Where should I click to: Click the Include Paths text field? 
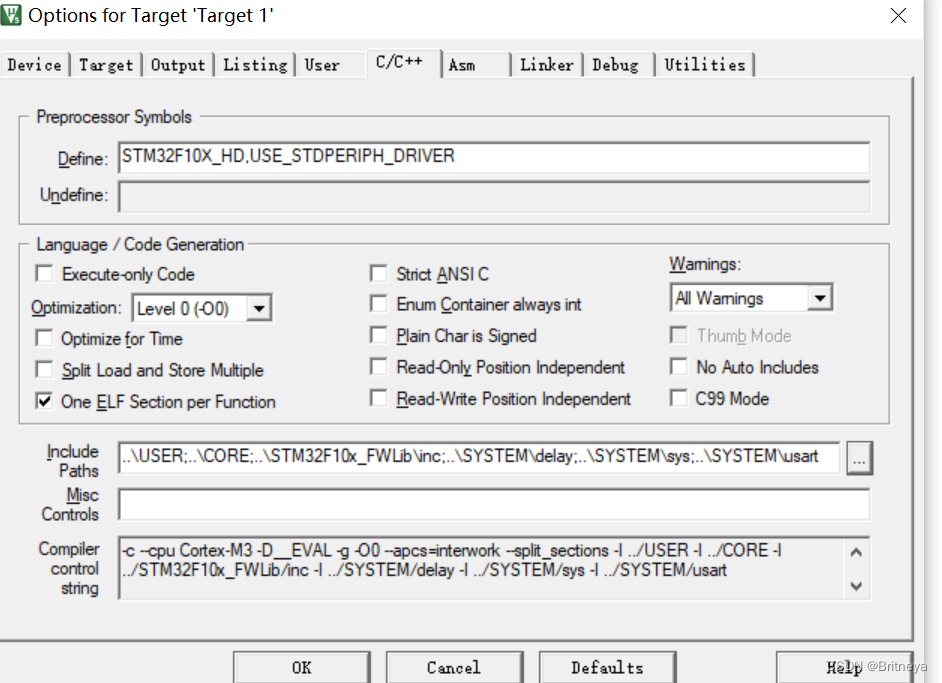click(x=479, y=457)
